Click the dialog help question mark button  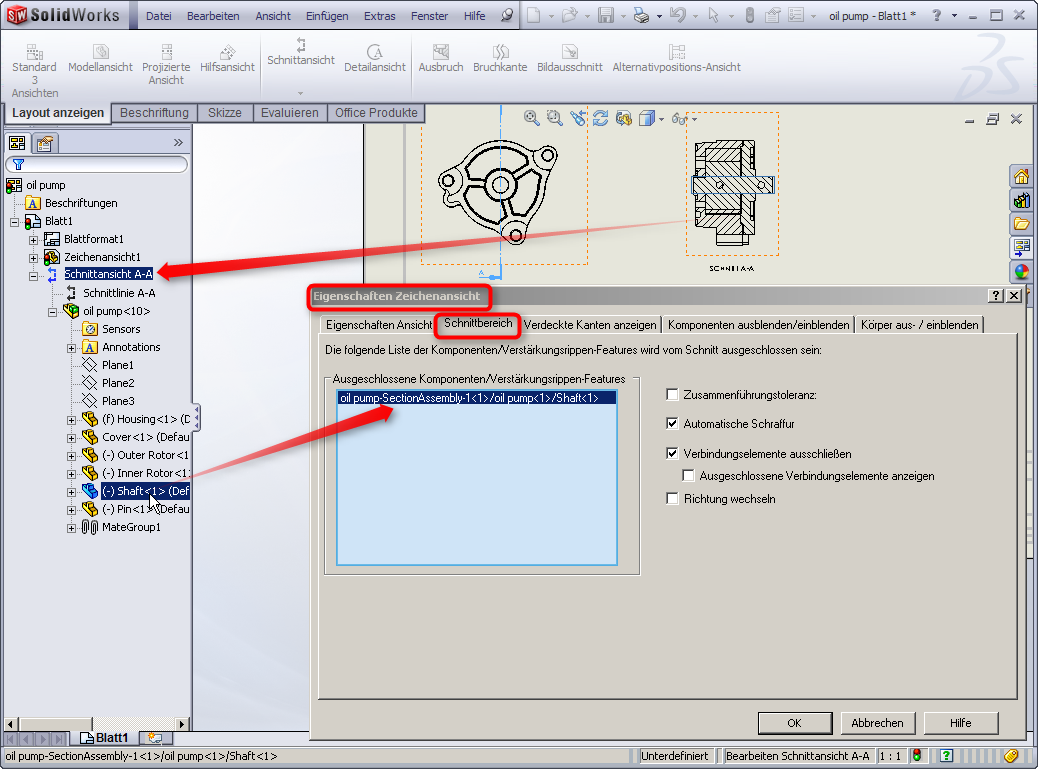995,296
